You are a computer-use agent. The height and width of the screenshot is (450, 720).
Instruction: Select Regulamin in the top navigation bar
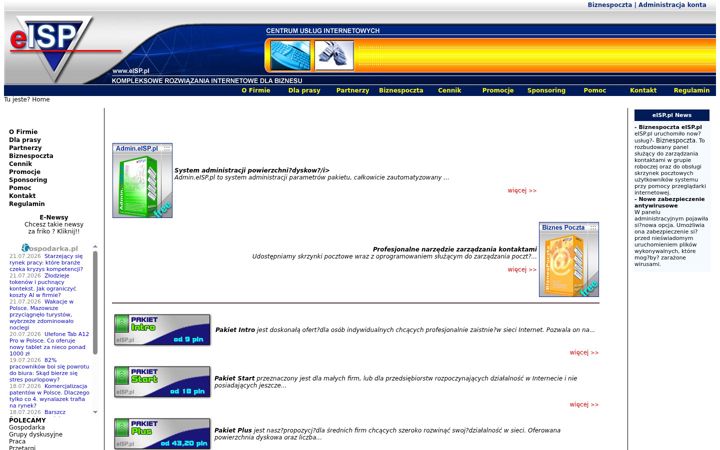[x=692, y=90]
